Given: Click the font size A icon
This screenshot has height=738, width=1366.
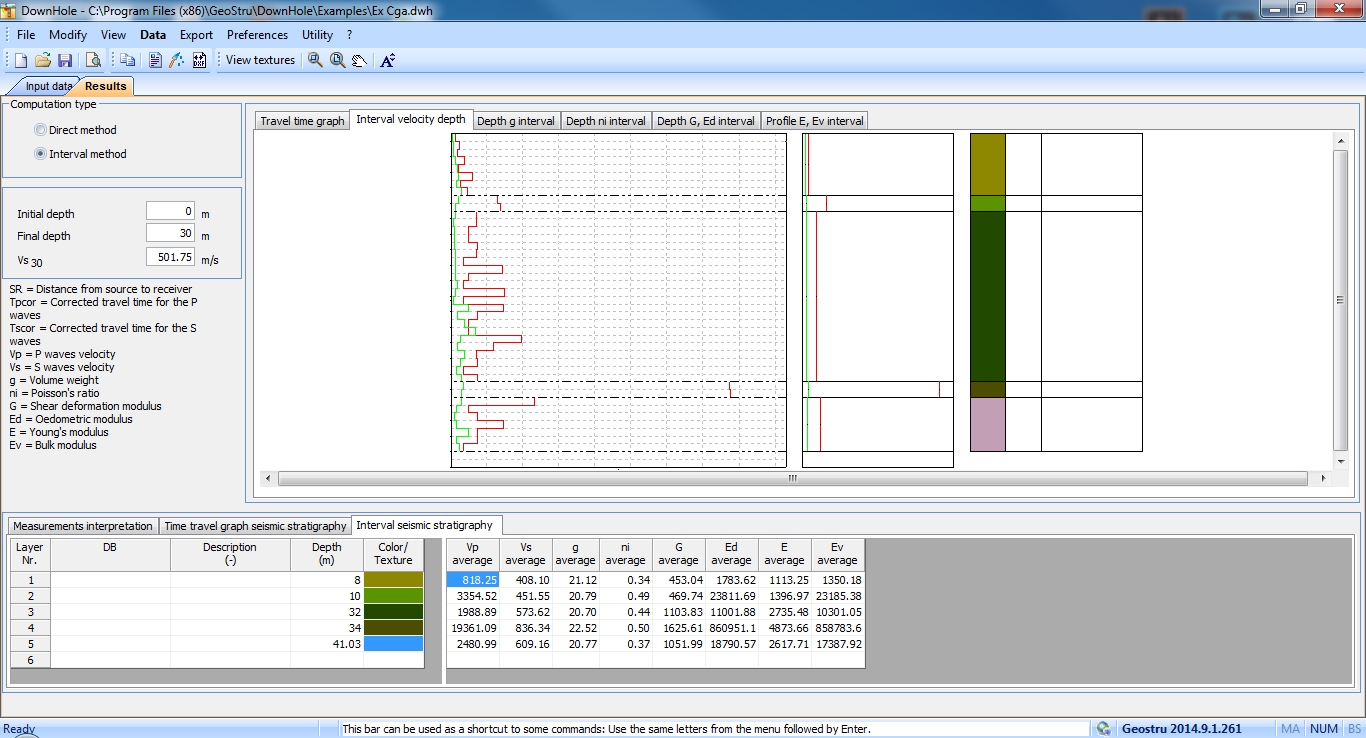Looking at the screenshot, I should pos(387,60).
